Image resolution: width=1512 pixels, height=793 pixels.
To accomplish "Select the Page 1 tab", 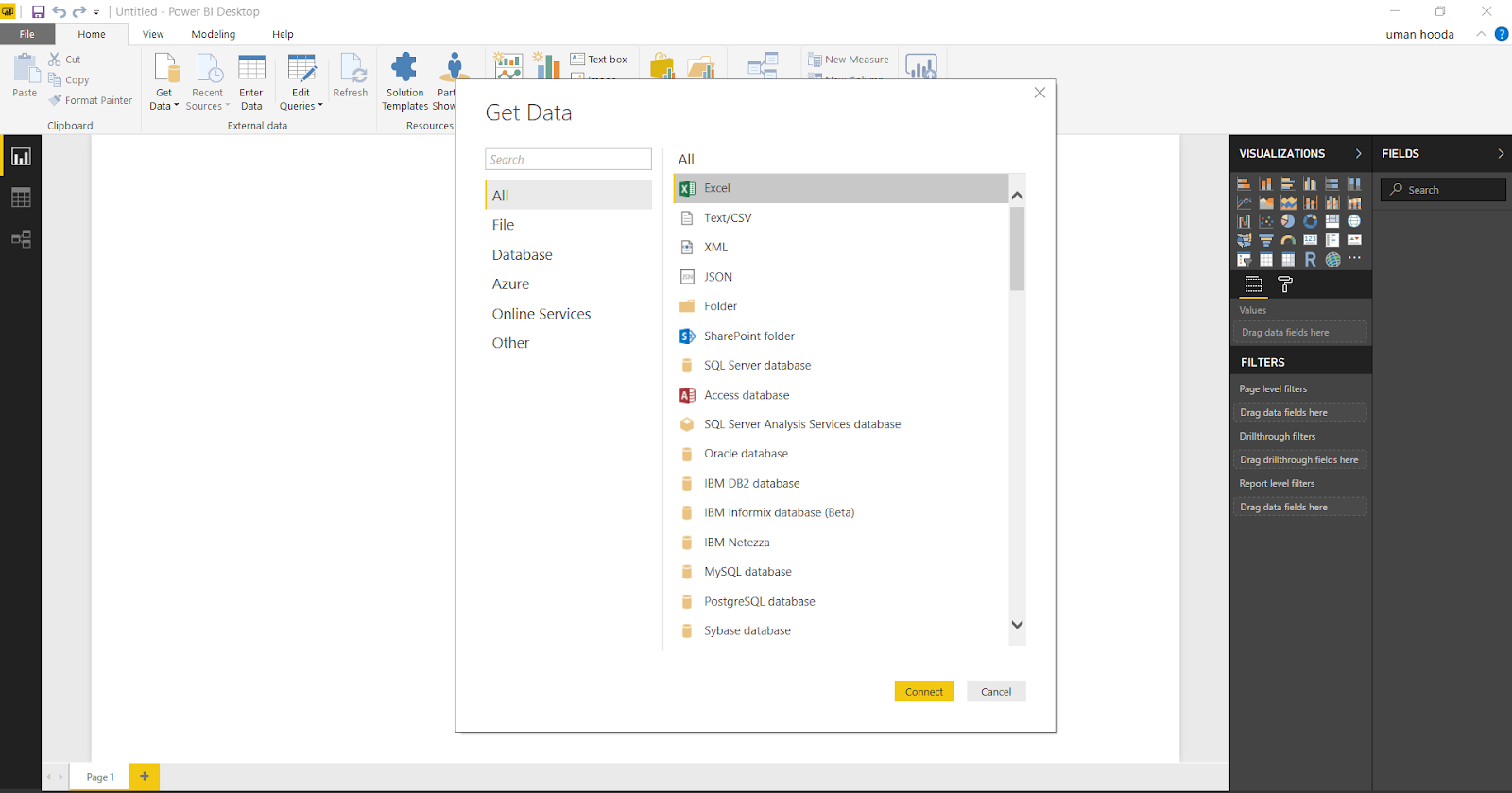I will click(x=100, y=777).
